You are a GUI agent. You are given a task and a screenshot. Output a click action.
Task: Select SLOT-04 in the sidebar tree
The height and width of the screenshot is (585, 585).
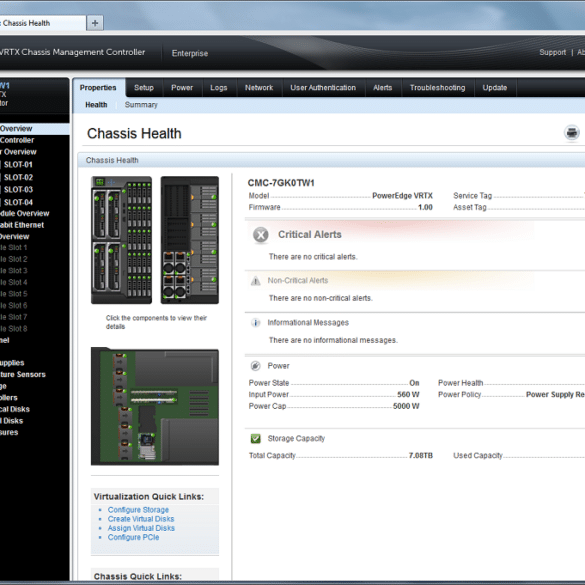pos(18,202)
